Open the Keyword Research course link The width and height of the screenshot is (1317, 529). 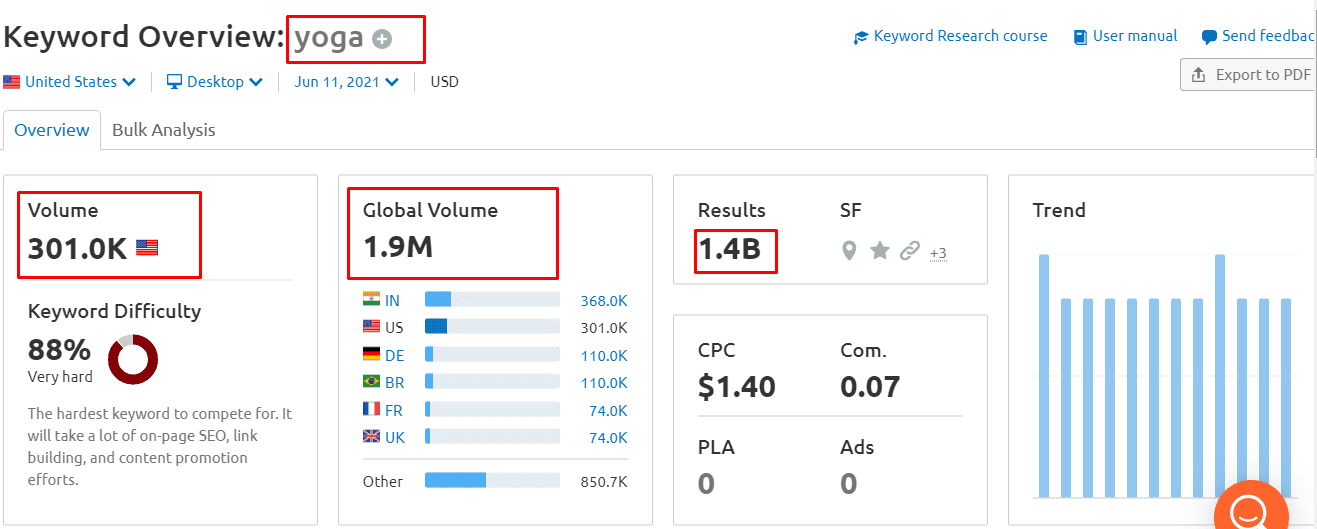[950, 36]
